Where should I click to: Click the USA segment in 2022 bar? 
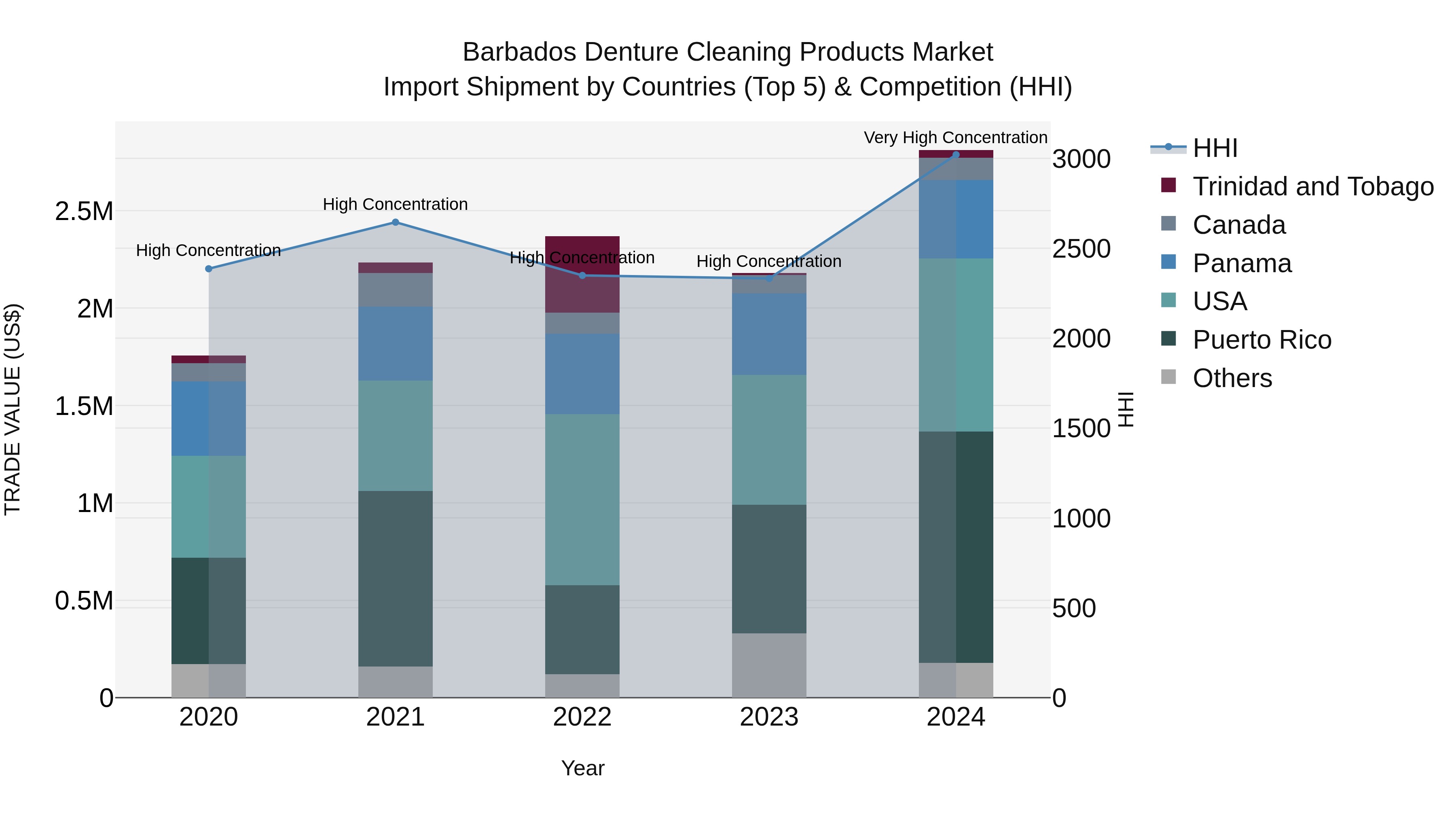pyautogui.click(x=582, y=499)
